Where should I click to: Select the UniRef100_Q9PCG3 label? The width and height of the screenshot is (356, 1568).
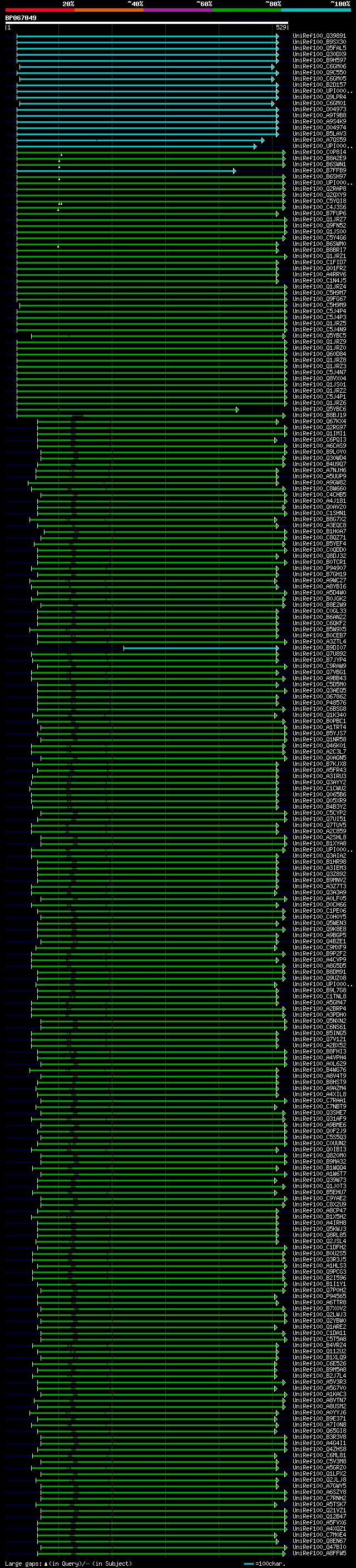point(319,1272)
